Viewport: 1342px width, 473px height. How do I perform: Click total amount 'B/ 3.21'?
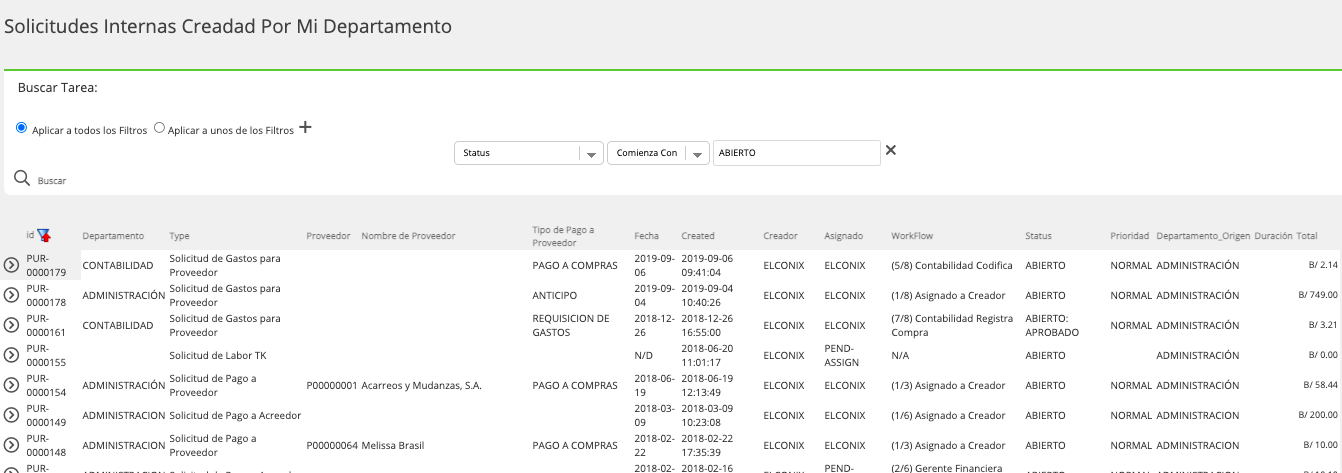point(1322,325)
